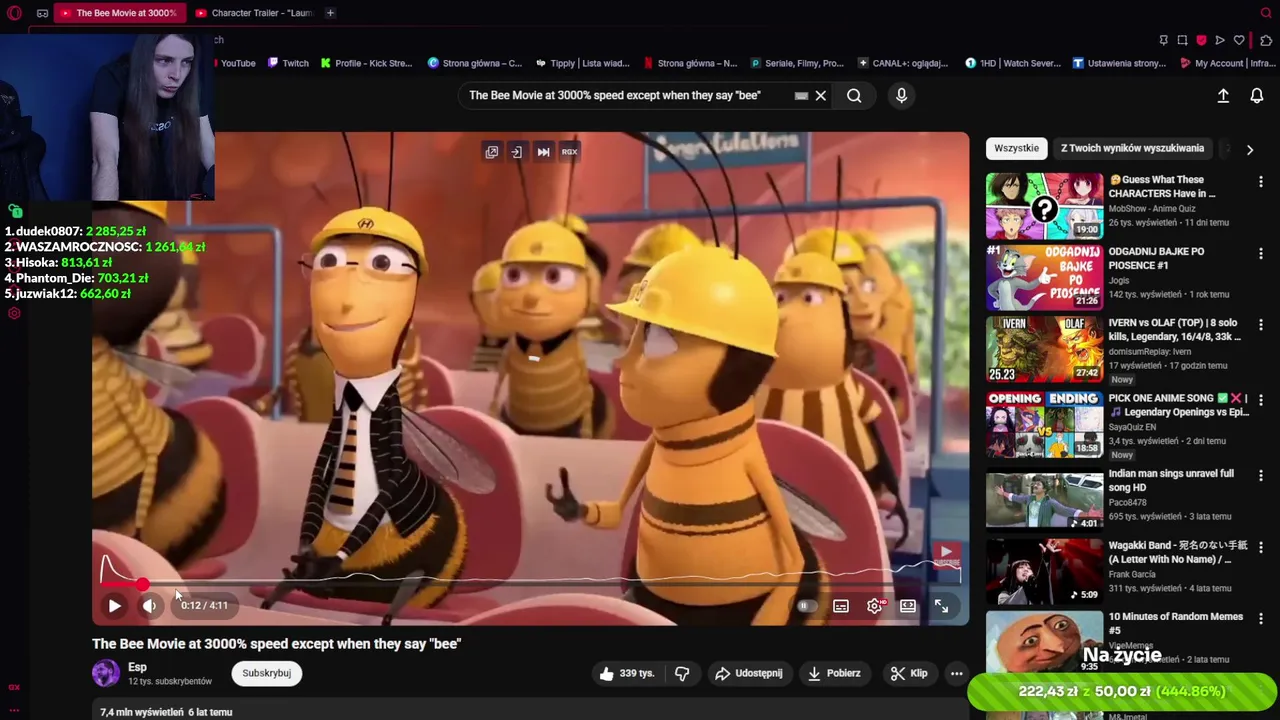Switch to theater mode view
Screen dimensions: 1280x720
coord(908,606)
